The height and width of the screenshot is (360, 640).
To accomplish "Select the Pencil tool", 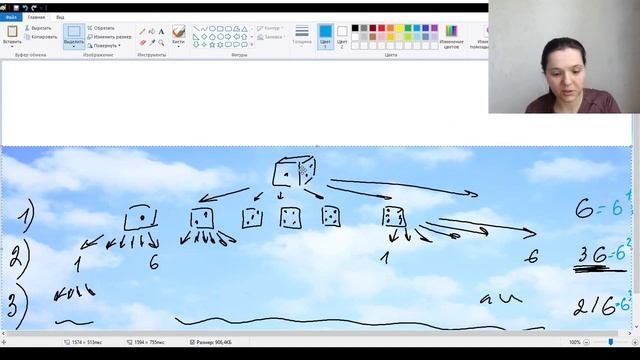I will coord(142,31).
